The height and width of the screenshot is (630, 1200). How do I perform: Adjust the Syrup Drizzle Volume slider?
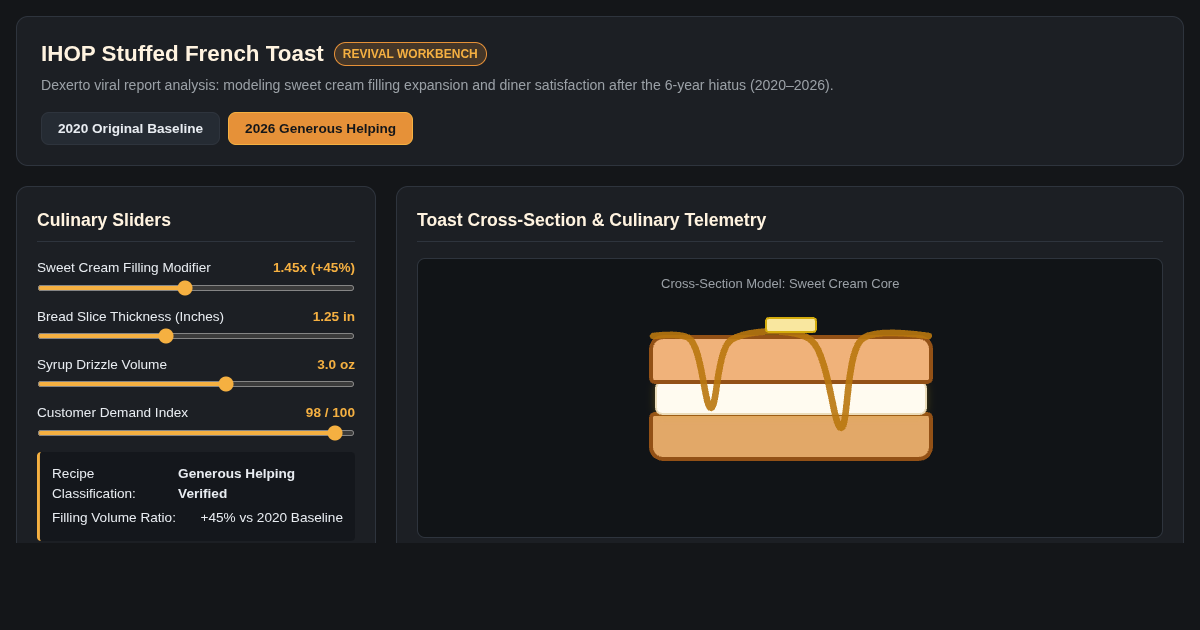[196, 384]
